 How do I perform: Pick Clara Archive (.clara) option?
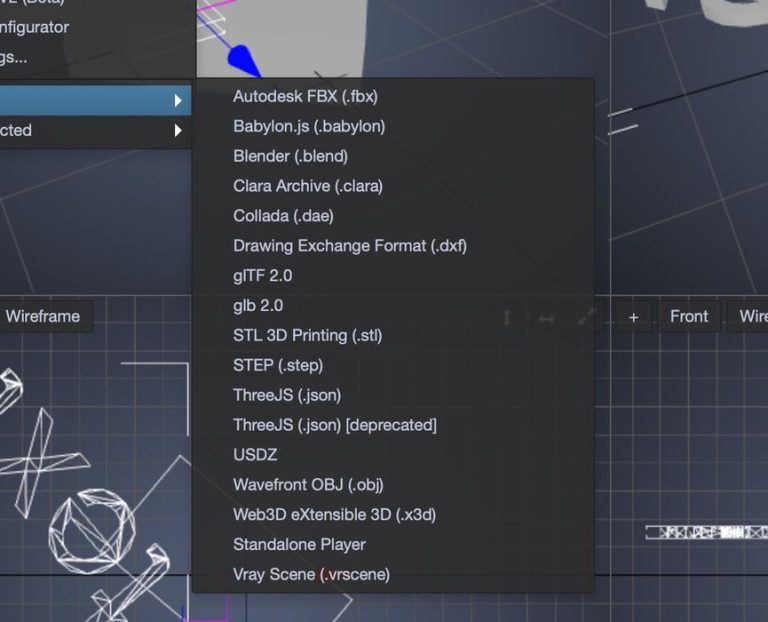click(308, 186)
